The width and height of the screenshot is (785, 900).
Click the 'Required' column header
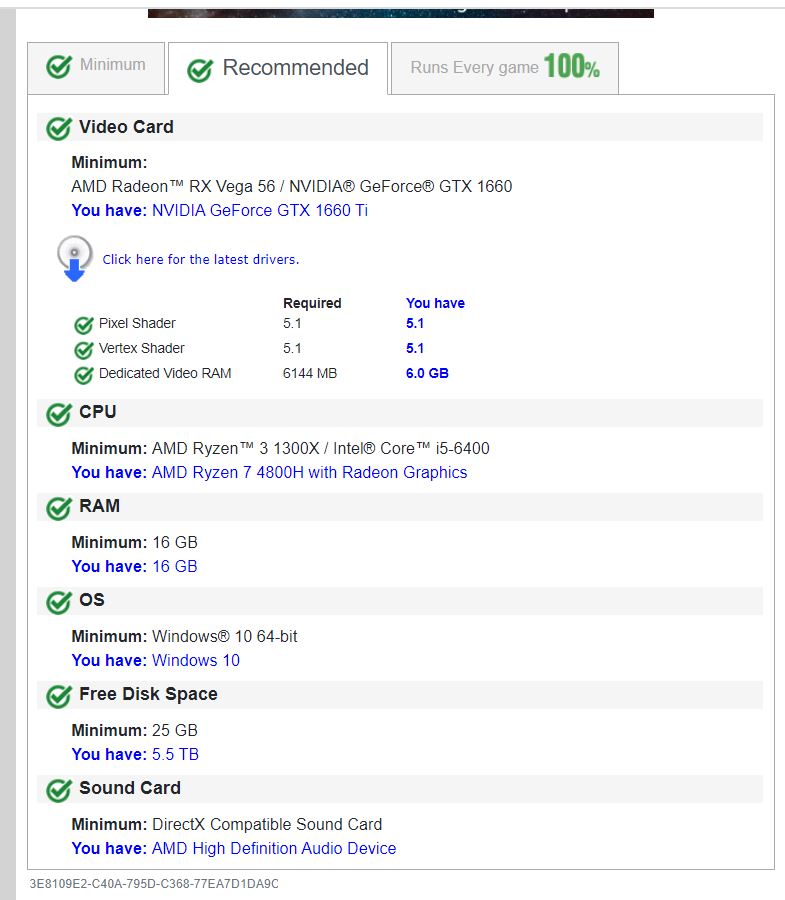point(312,303)
